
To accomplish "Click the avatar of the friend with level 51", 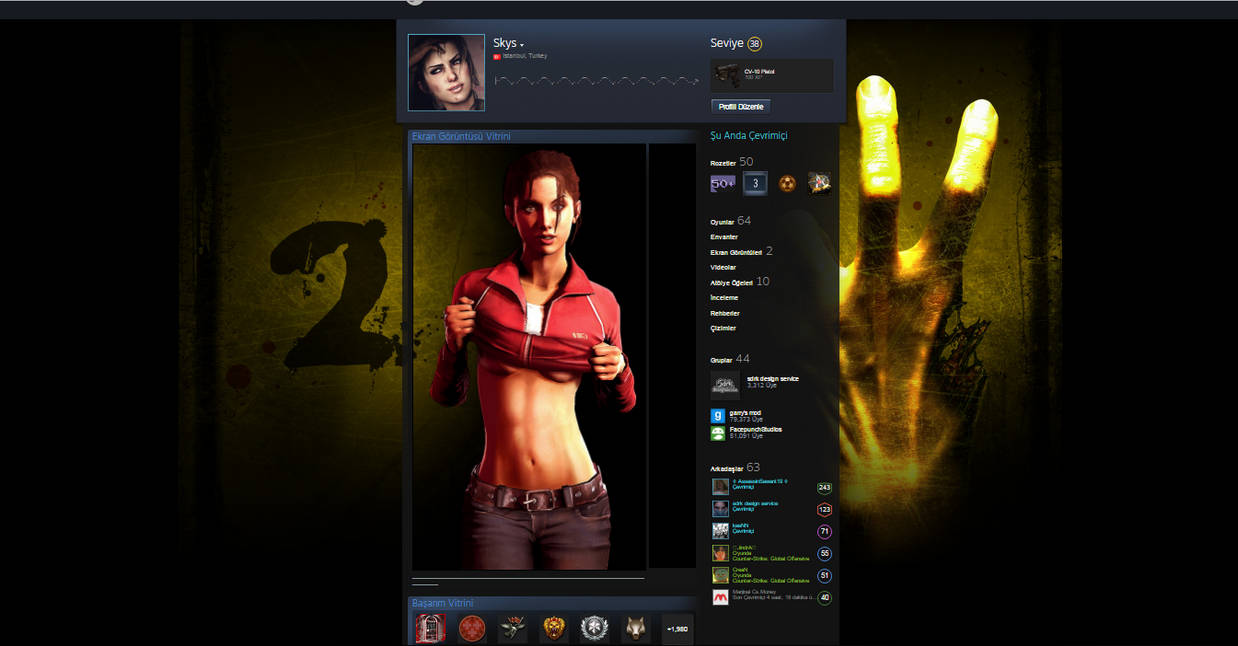I will (x=720, y=575).
